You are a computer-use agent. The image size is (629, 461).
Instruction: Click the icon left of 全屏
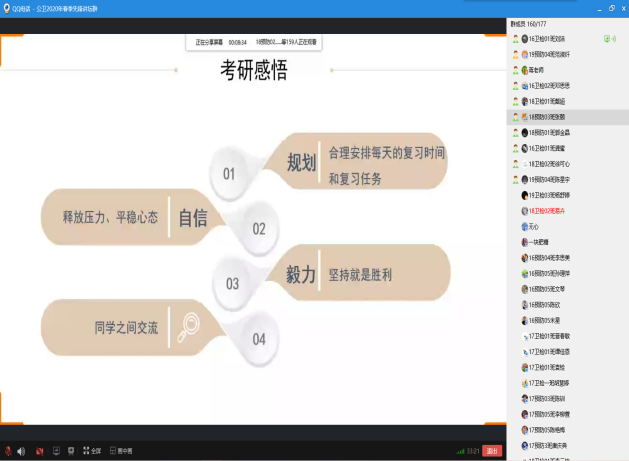pos(86,451)
